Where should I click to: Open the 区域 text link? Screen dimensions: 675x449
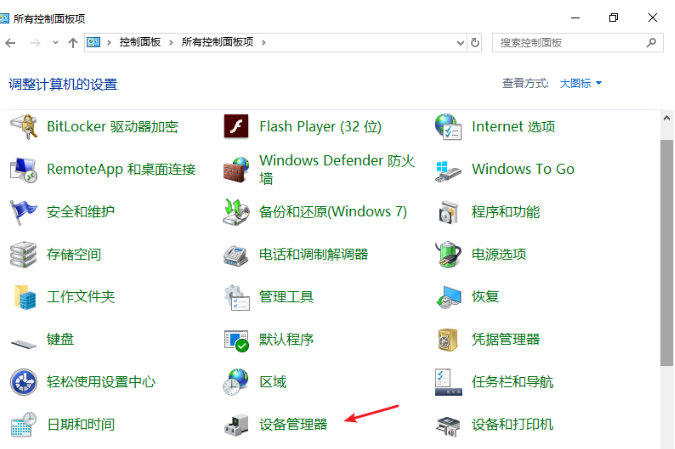[273, 382]
